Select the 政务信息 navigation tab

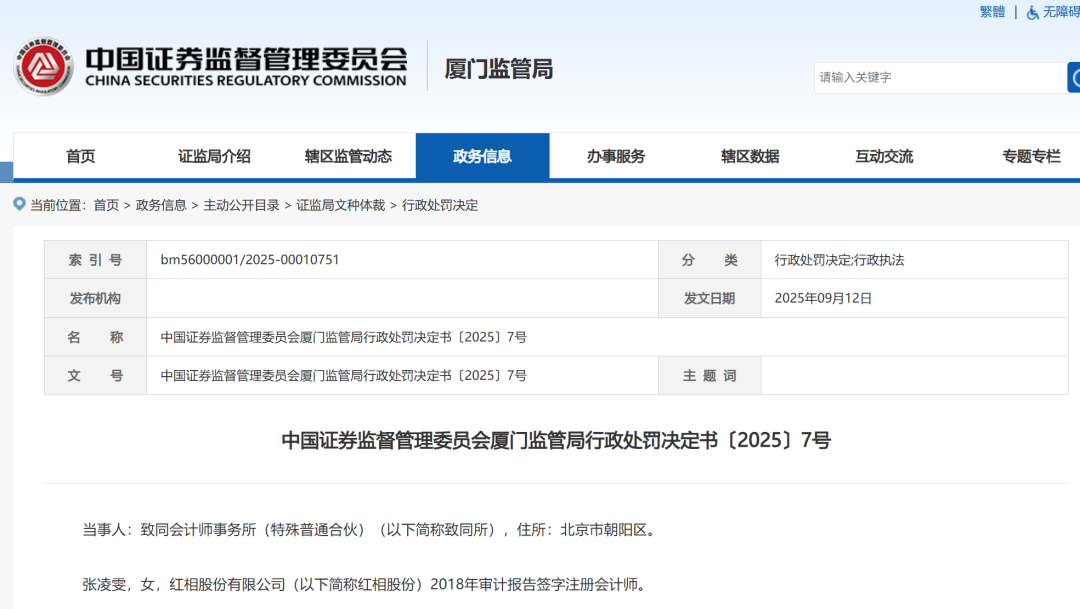[x=482, y=156]
